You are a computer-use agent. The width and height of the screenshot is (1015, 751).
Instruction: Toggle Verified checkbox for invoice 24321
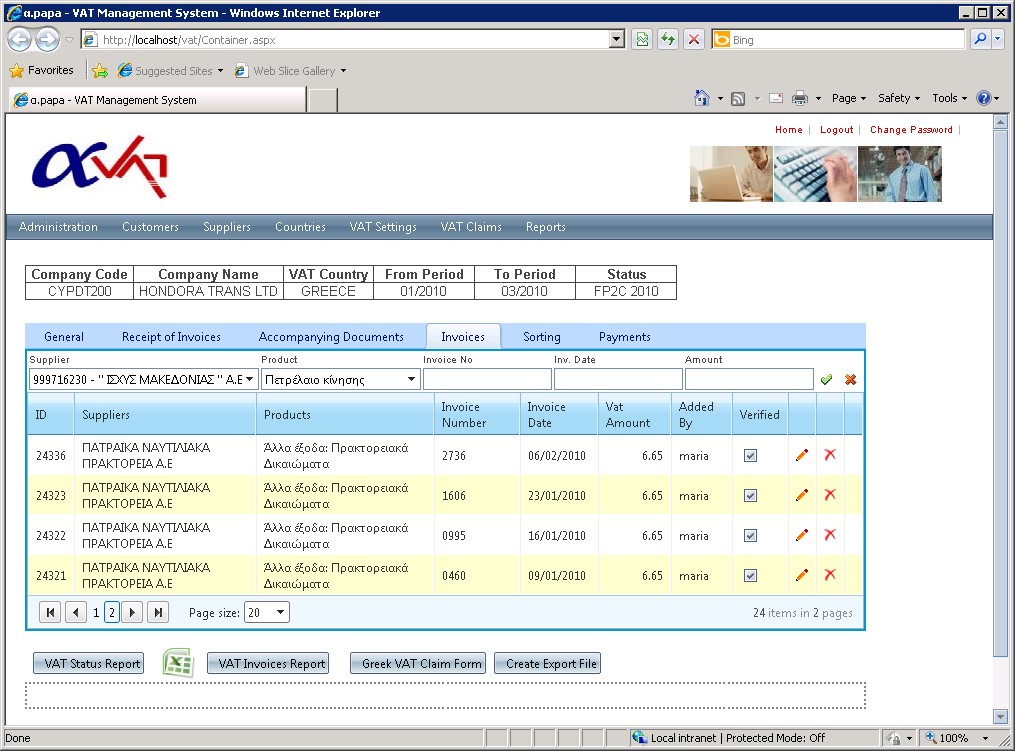[x=750, y=576]
